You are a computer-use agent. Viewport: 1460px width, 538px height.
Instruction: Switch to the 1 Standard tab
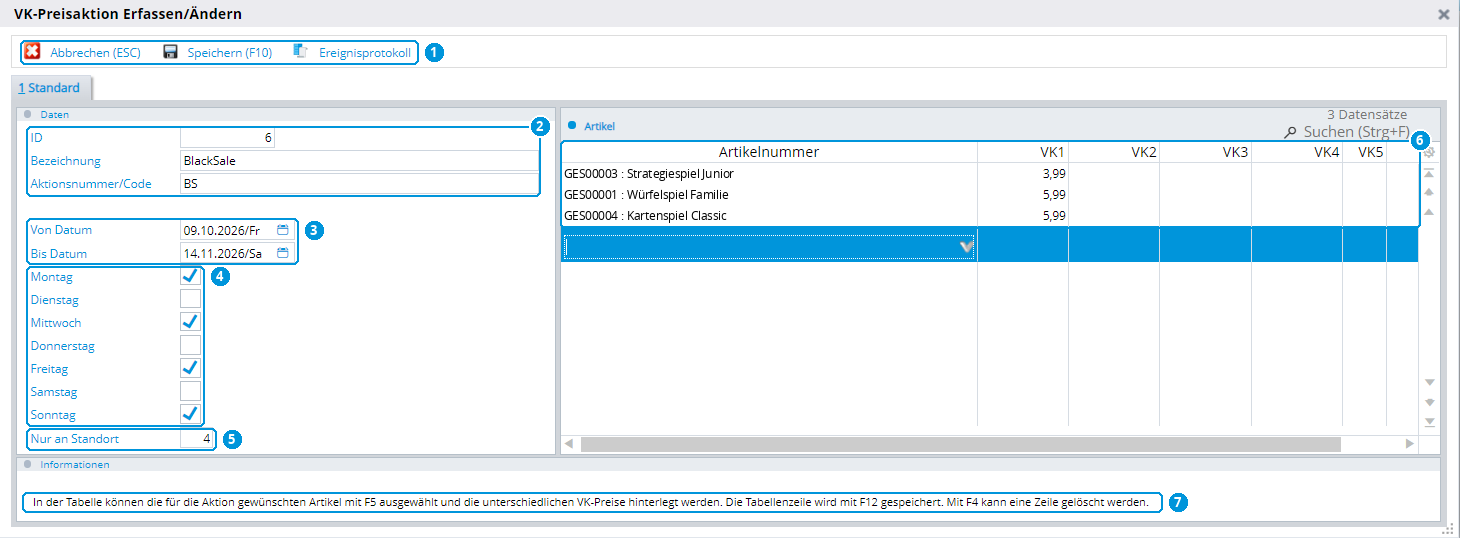coord(49,88)
